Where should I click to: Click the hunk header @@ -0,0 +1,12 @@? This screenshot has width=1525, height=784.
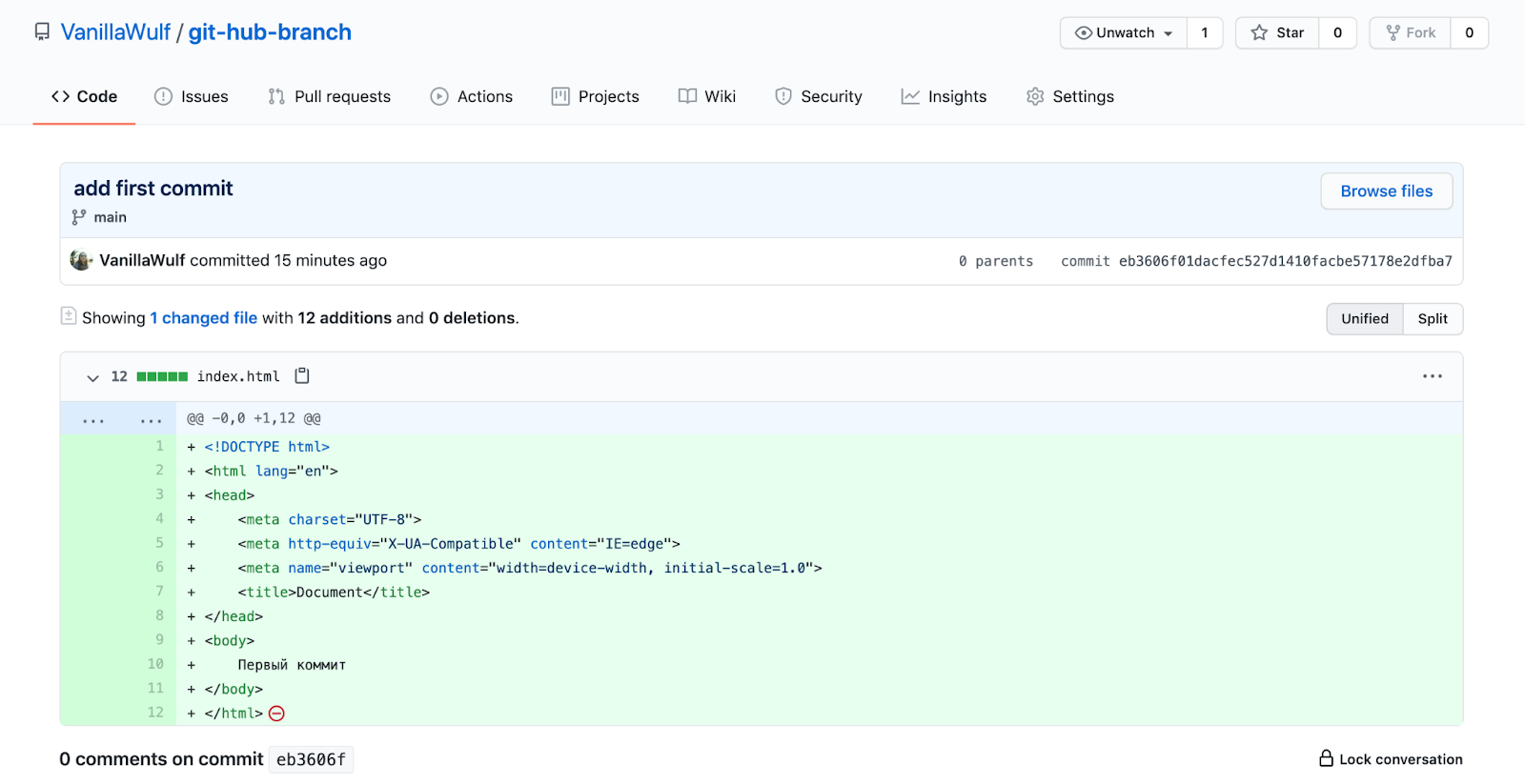point(254,418)
